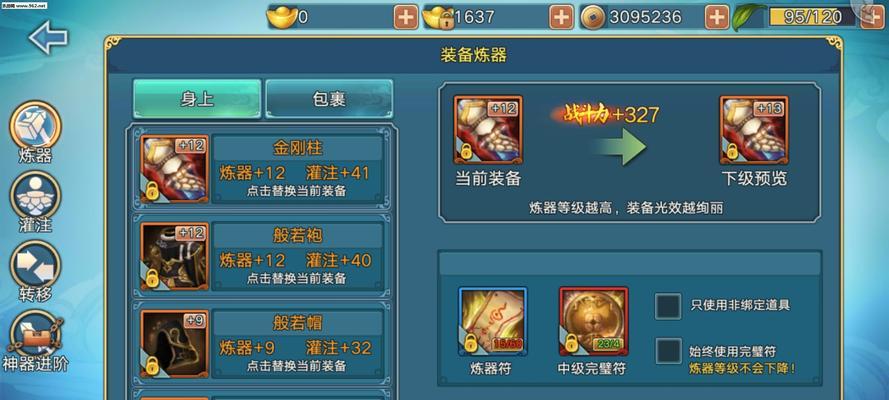Viewport: 889px width, 400px height.
Task: Enable 始终使用完璧符 checkbox
Action: (668, 351)
